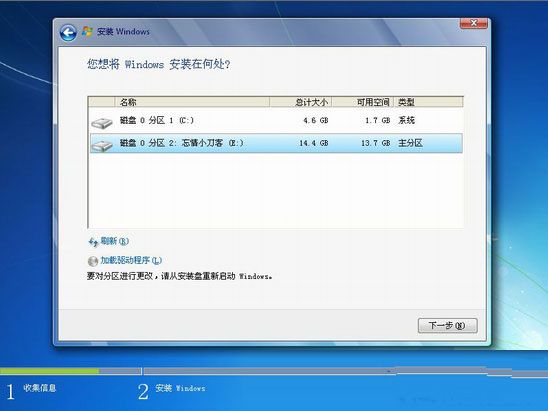Click the refresh arrows icon

93,242
